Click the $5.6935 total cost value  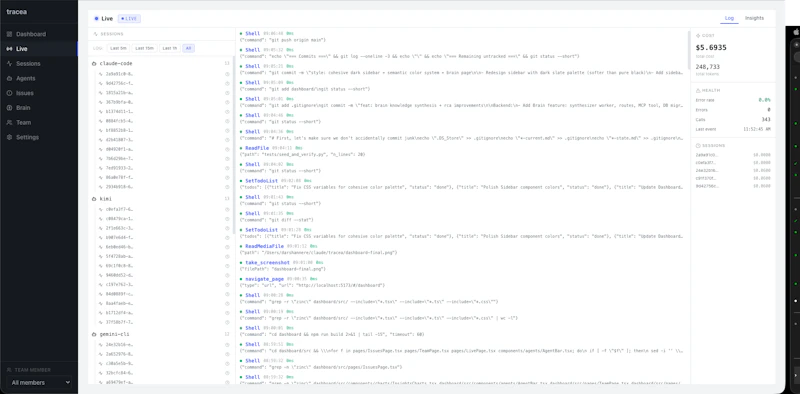(711, 47)
